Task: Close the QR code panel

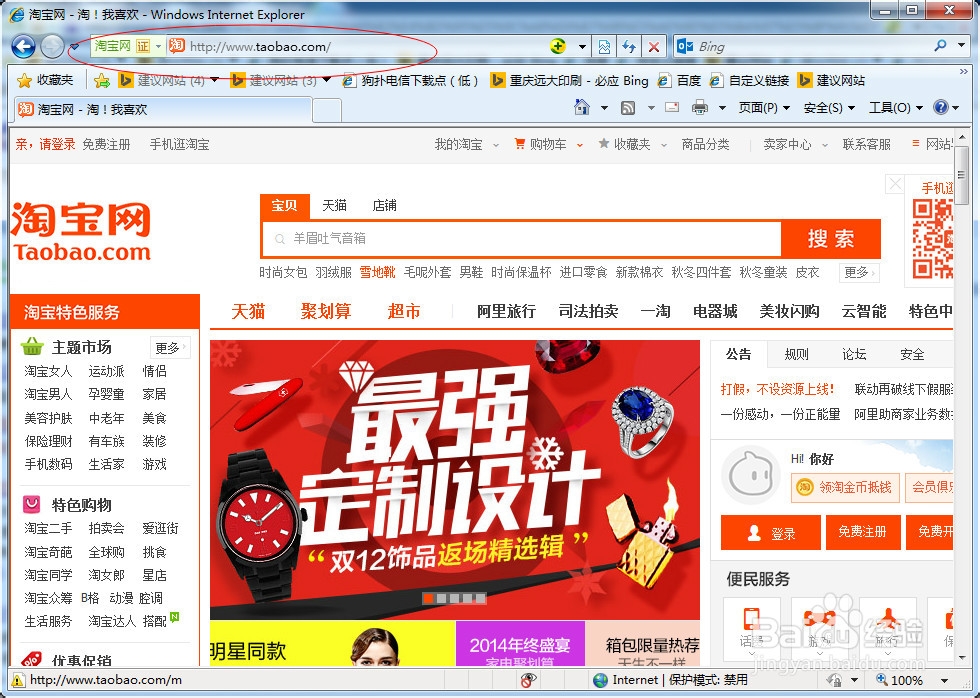Action: click(895, 184)
